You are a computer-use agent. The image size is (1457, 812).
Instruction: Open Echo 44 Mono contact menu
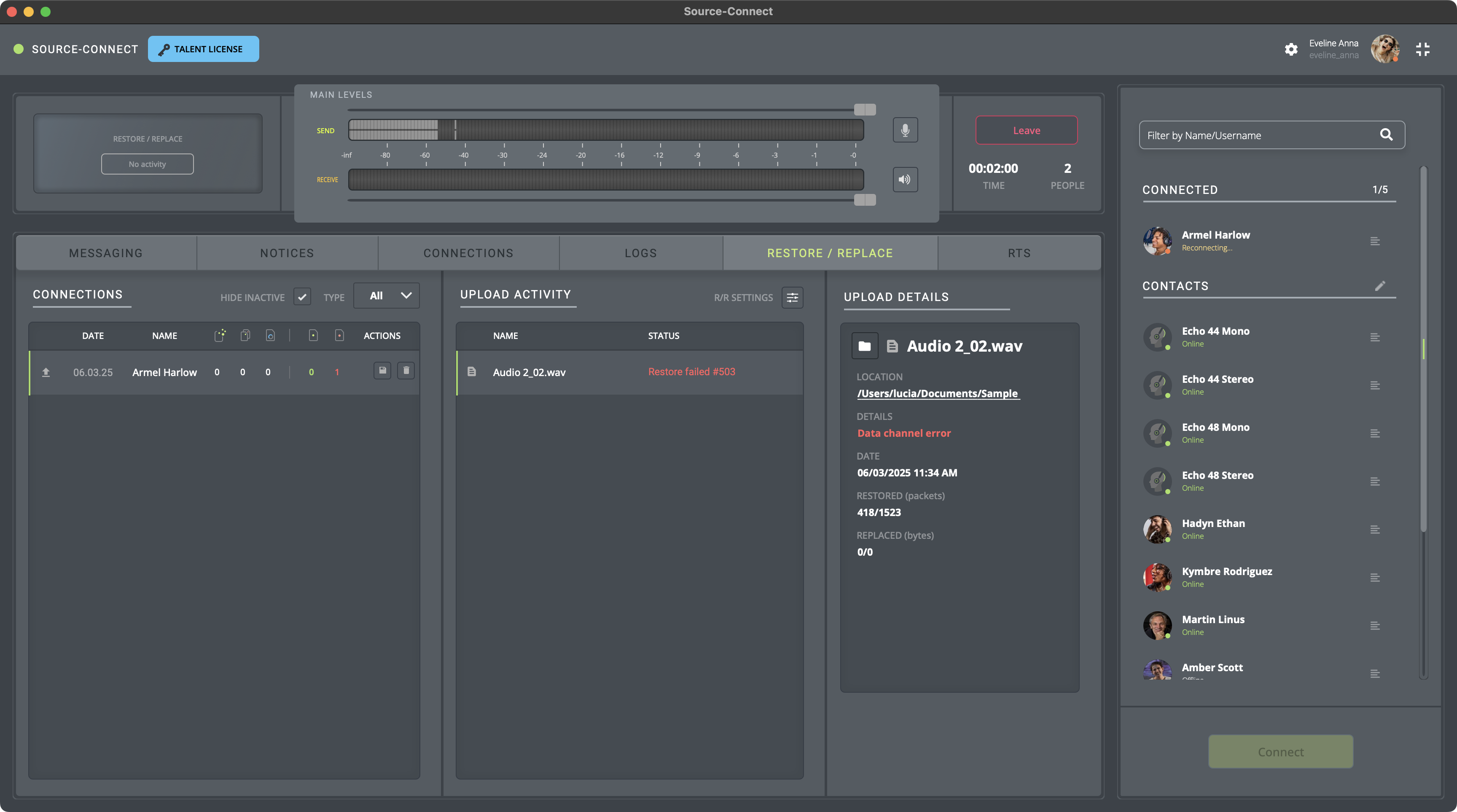click(x=1375, y=338)
